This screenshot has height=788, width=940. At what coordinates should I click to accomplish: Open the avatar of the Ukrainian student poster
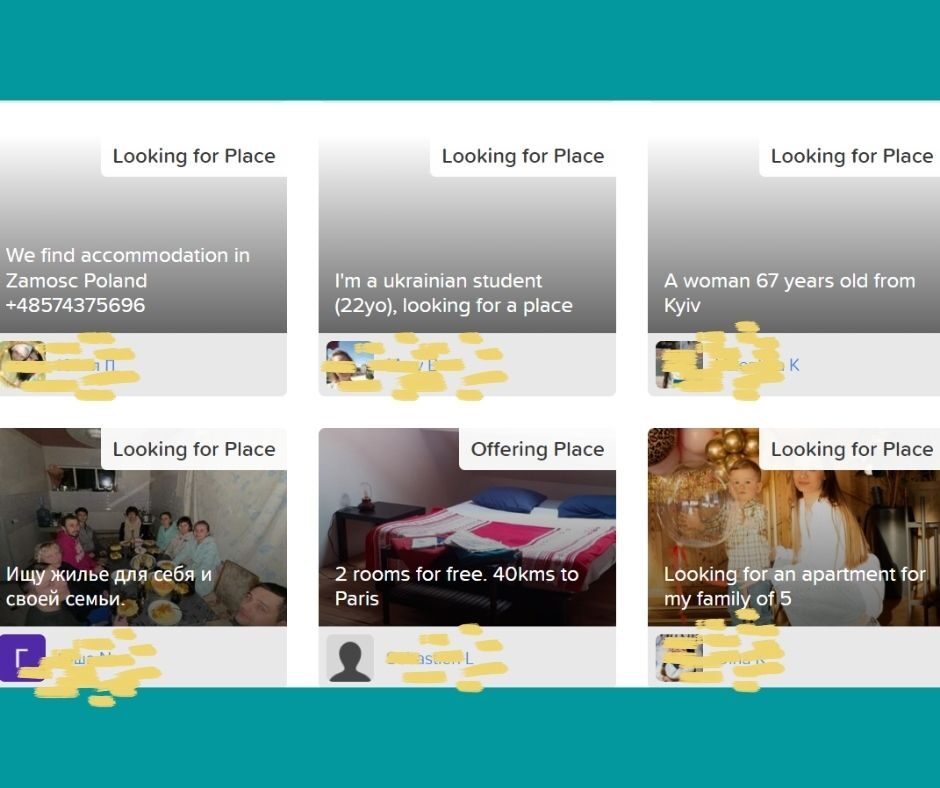click(350, 364)
